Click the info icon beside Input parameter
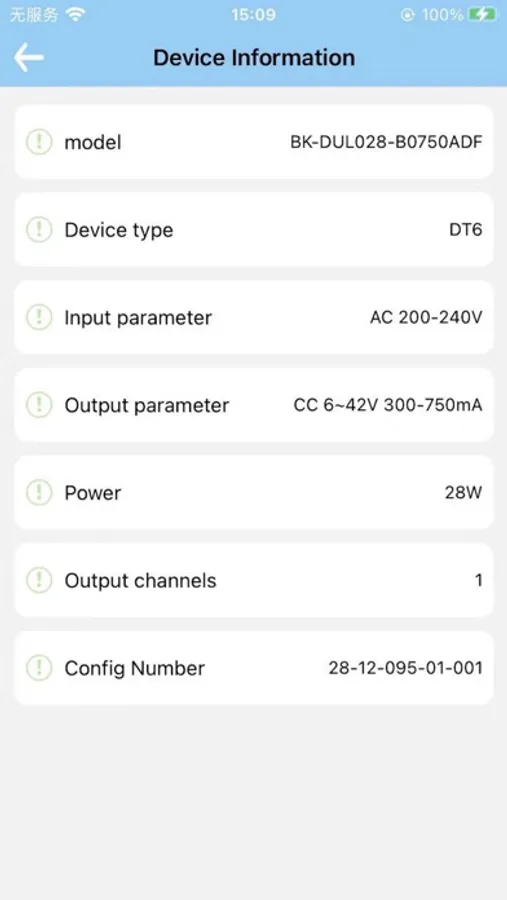Viewport: 507px width, 900px height. (x=39, y=317)
